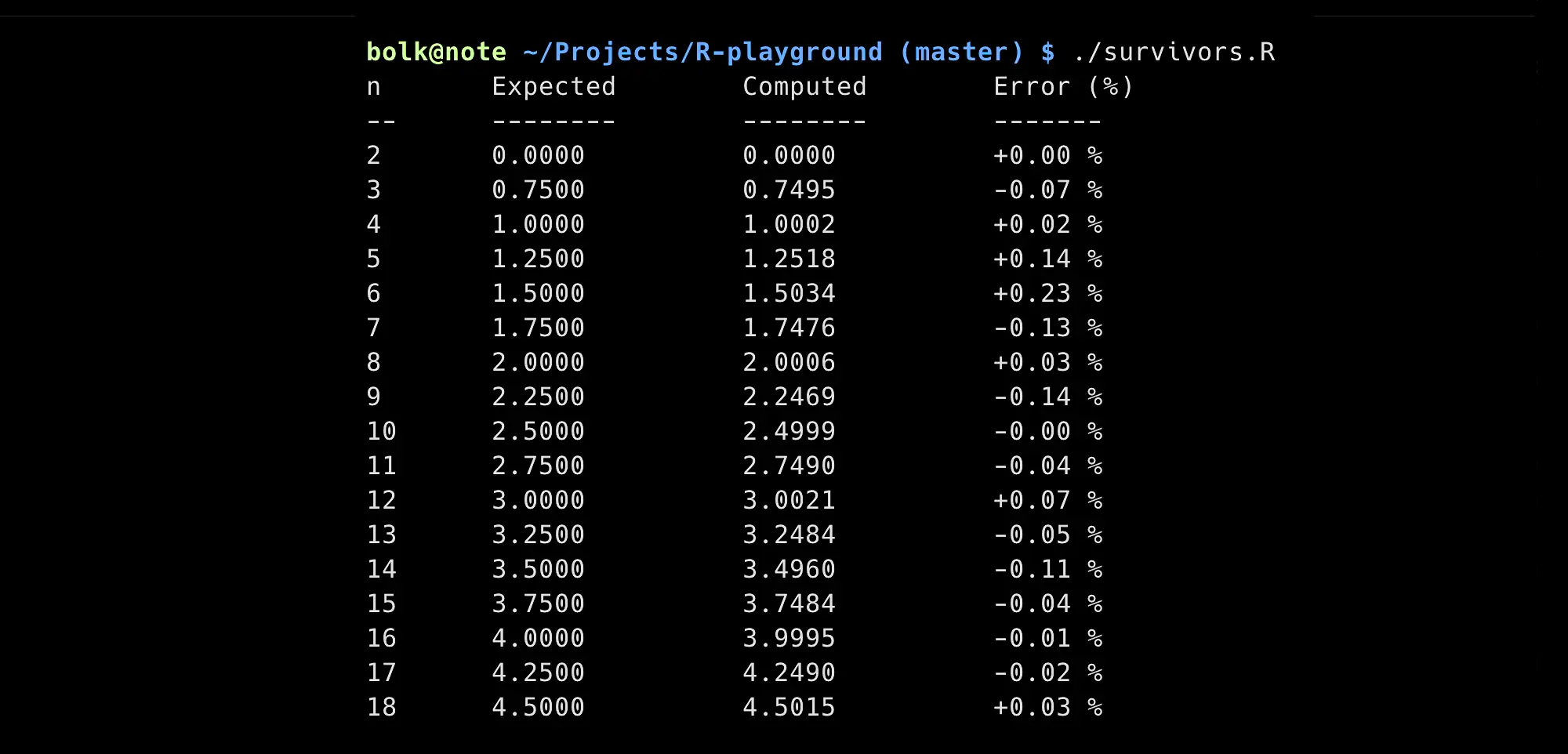Click computed value 1.0002
Image resolution: width=1568 pixels, height=754 pixels.
click(789, 224)
